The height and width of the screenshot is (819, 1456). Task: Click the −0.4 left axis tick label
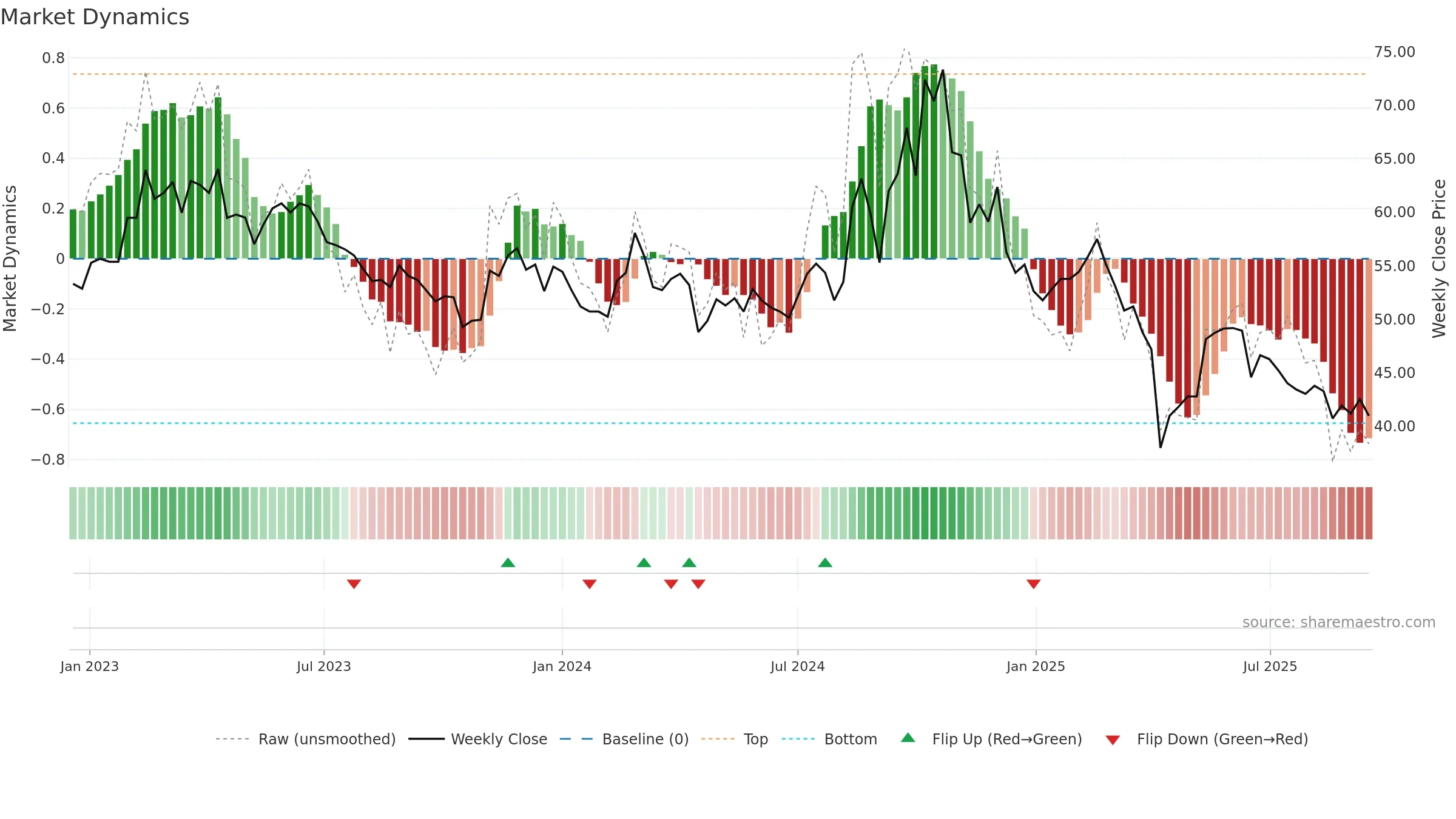click(x=48, y=359)
